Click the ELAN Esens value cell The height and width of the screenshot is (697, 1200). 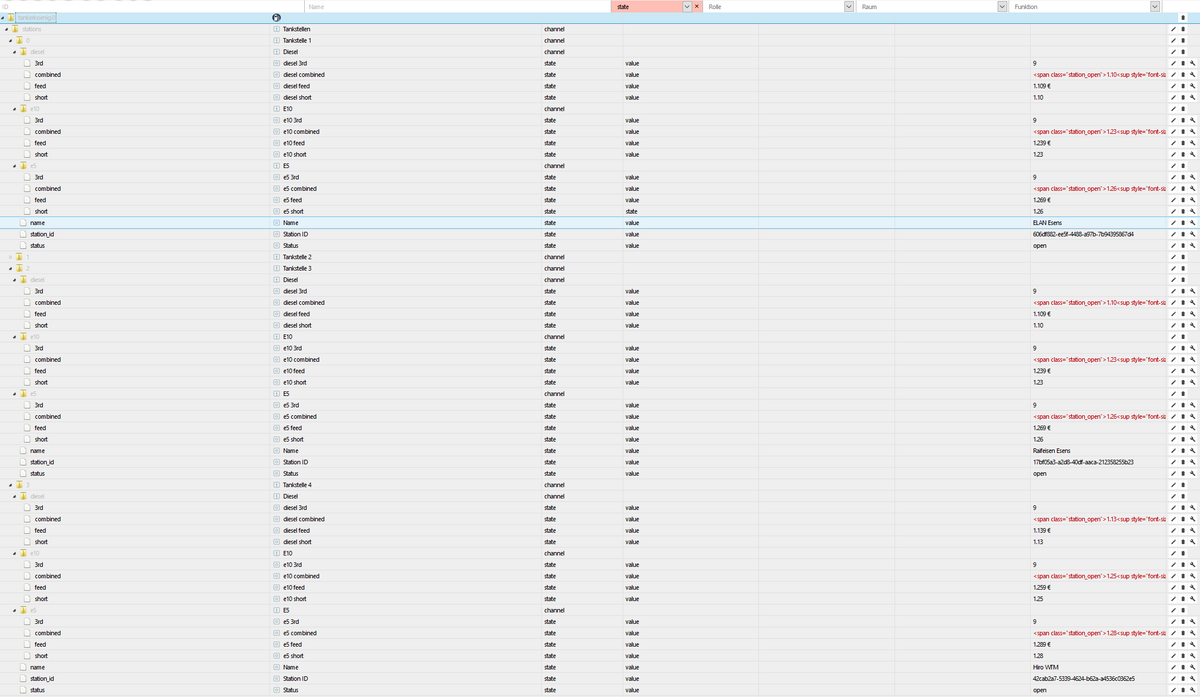(x=1098, y=223)
